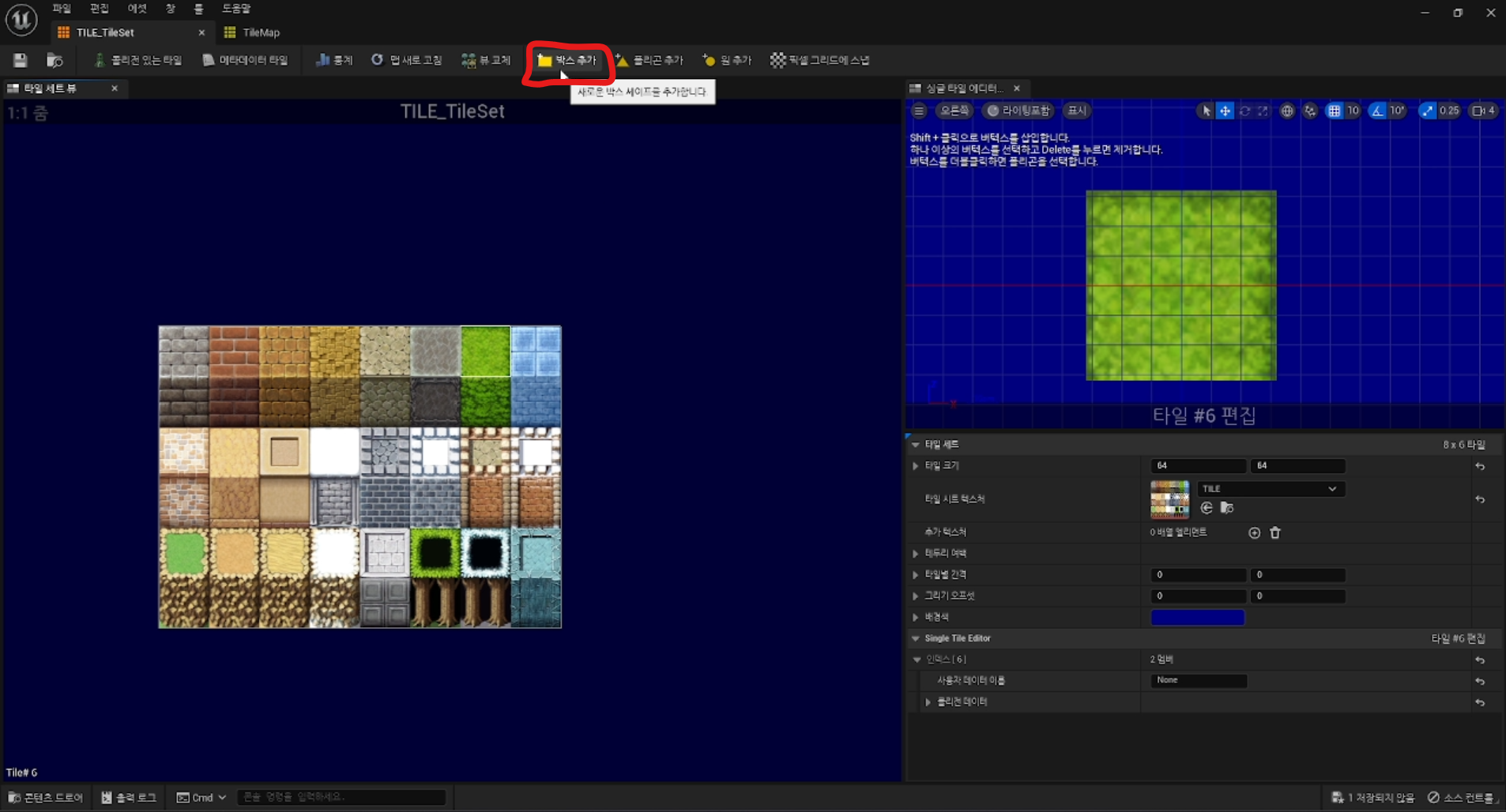Open the 편집 menu
This screenshot has height=812, width=1506.
(x=100, y=9)
